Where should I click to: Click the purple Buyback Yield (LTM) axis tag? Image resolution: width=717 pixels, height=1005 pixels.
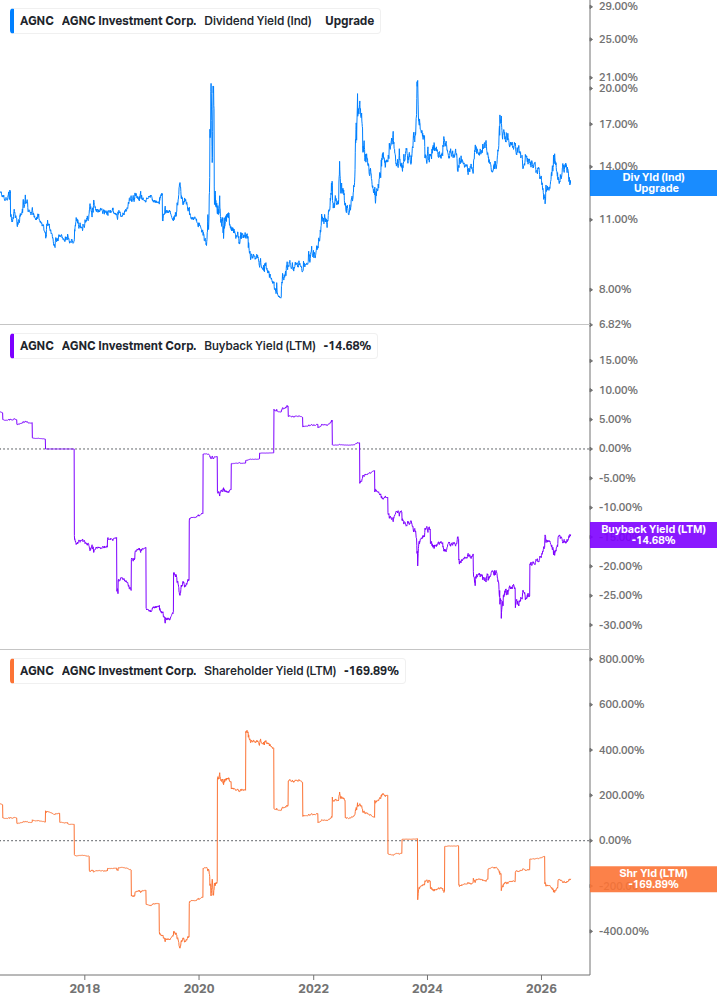coord(653,535)
